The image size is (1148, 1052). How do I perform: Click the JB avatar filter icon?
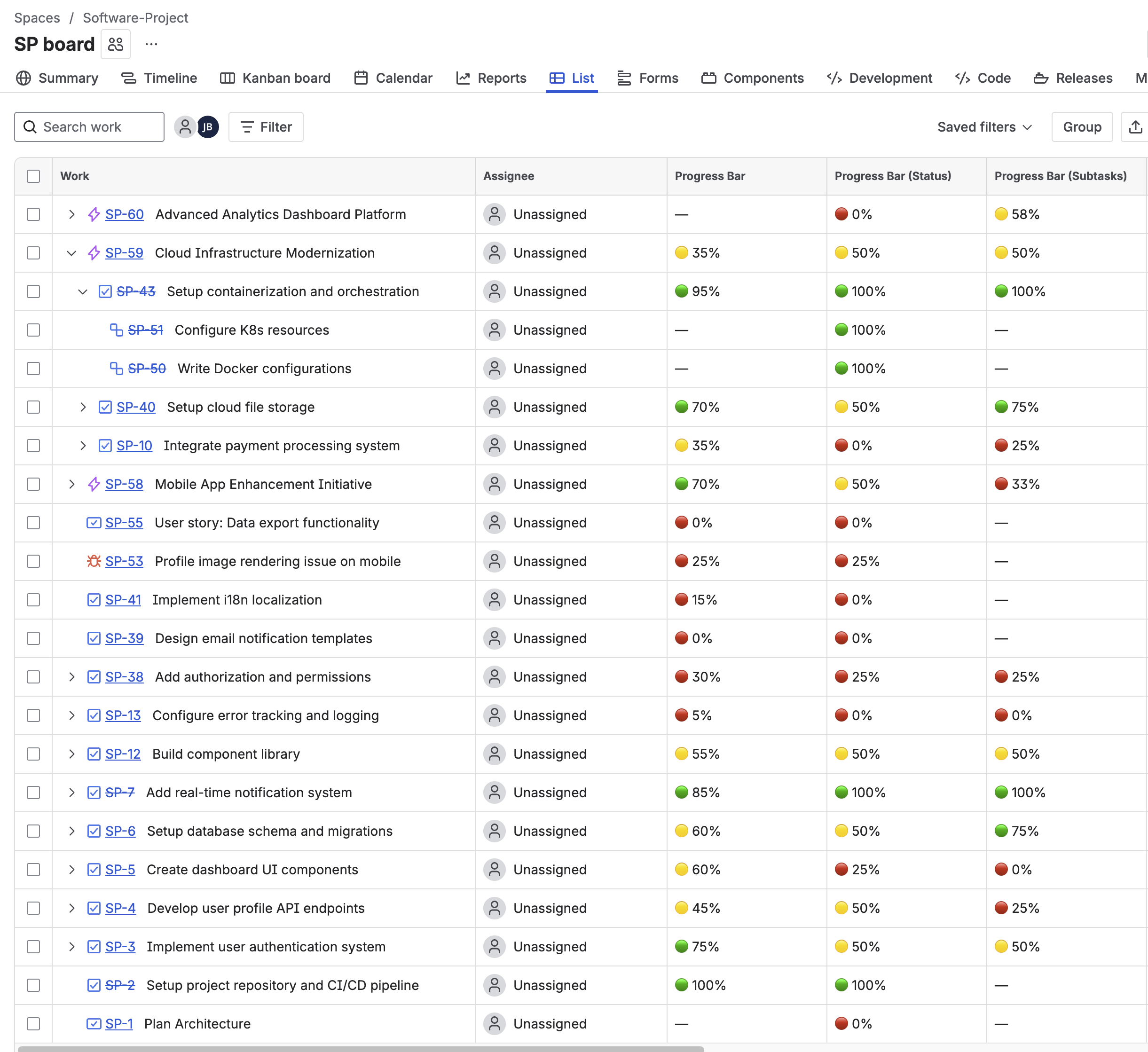pyautogui.click(x=208, y=127)
